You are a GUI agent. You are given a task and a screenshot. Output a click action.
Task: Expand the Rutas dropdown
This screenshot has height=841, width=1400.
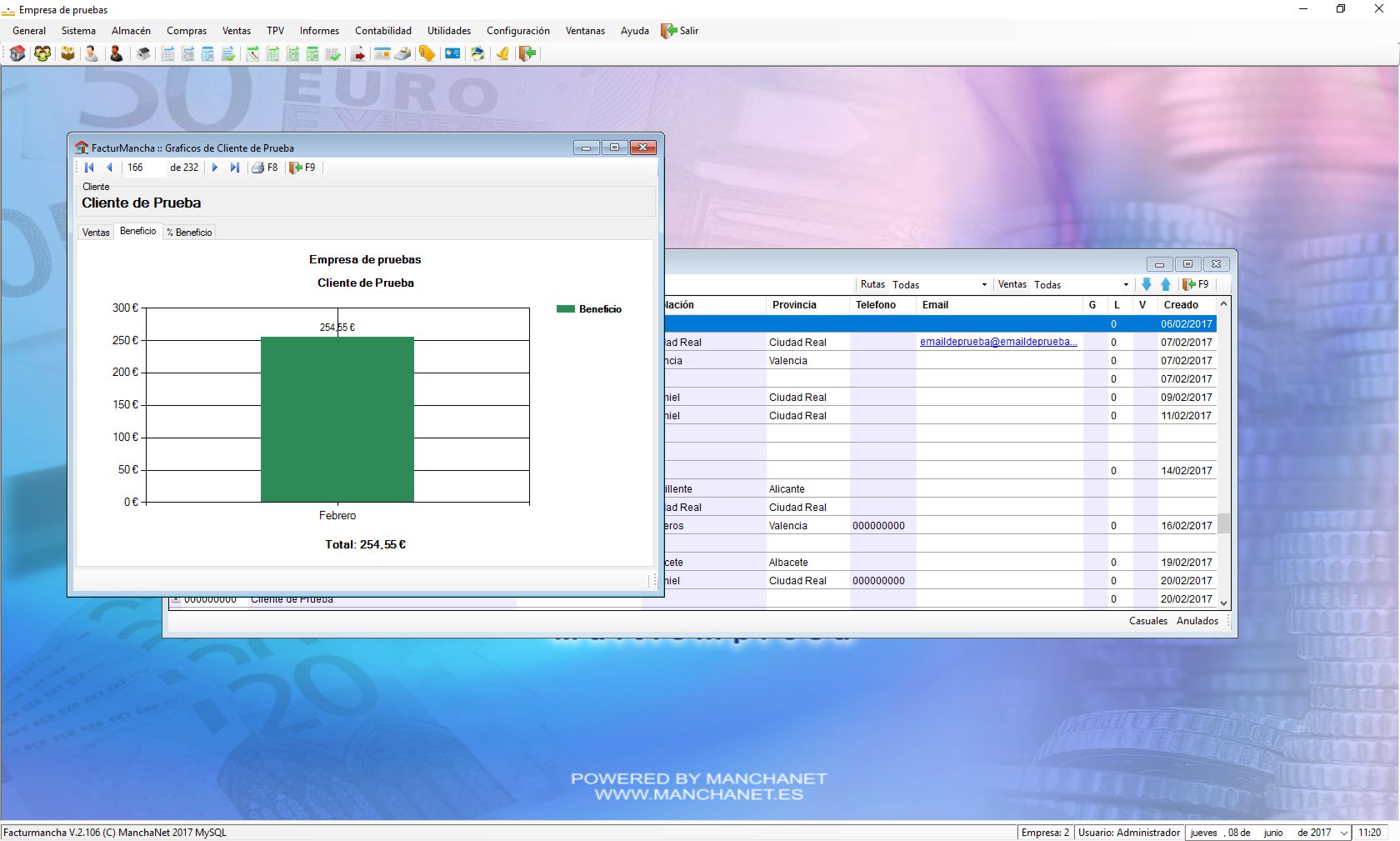coord(984,285)
